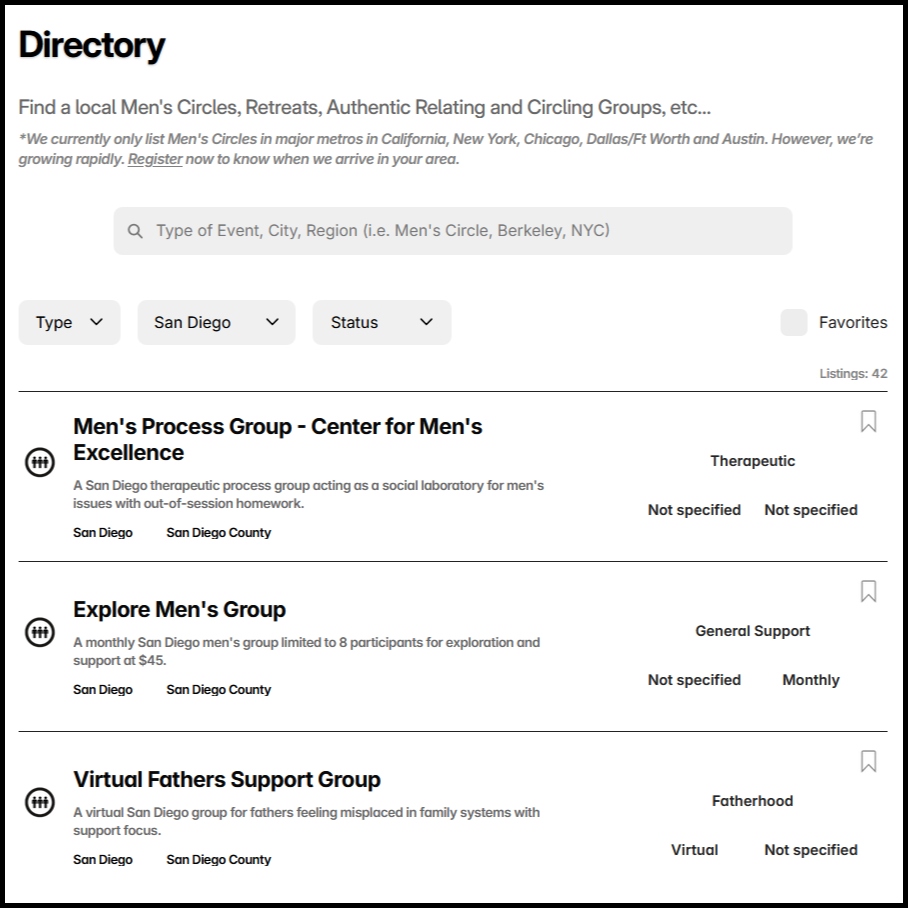The height and width of the screenshot is (908, 908).
Task: Enable the Favorites filter checkbox
Action: point(793,322)
